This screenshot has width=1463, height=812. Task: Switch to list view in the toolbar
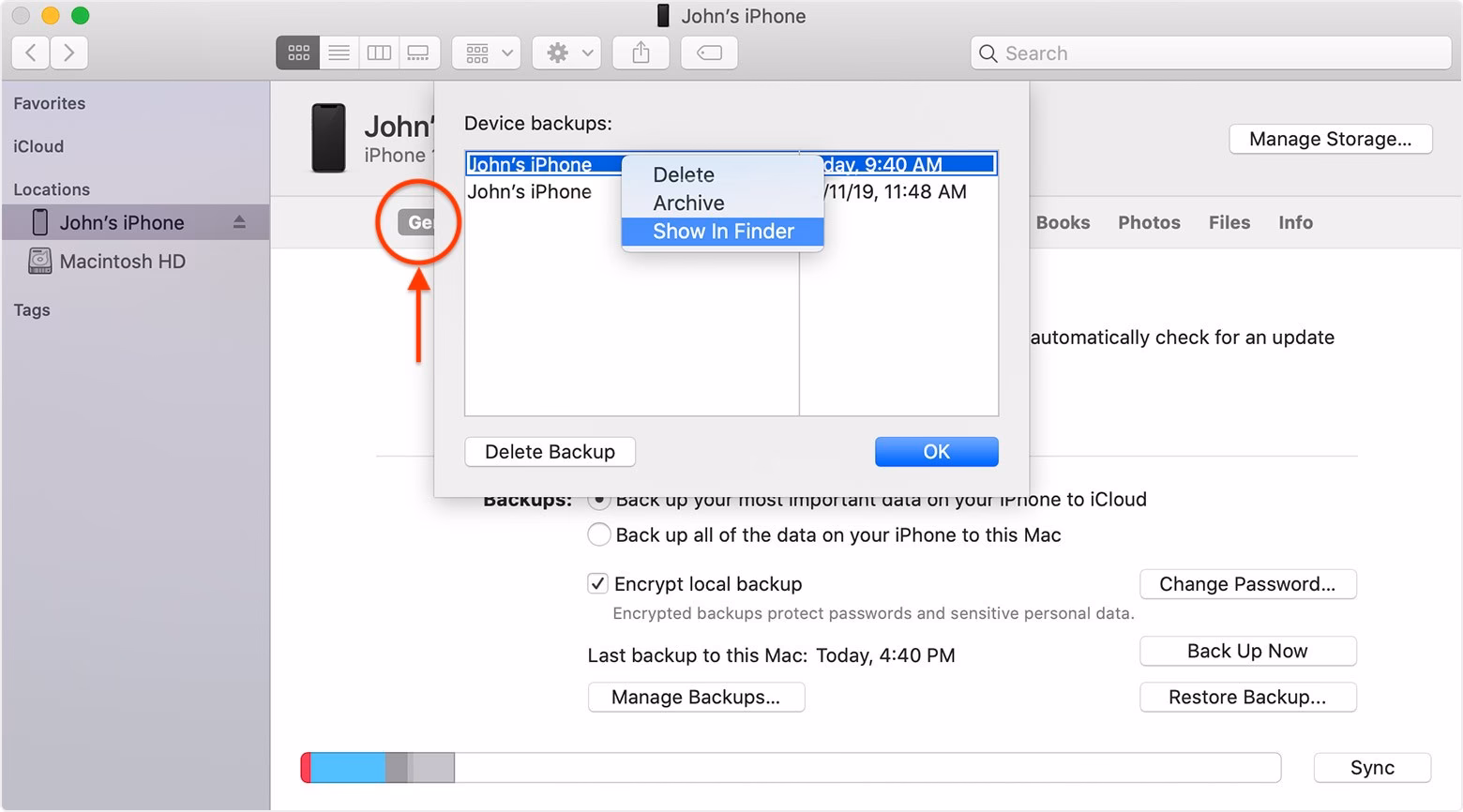339,53
